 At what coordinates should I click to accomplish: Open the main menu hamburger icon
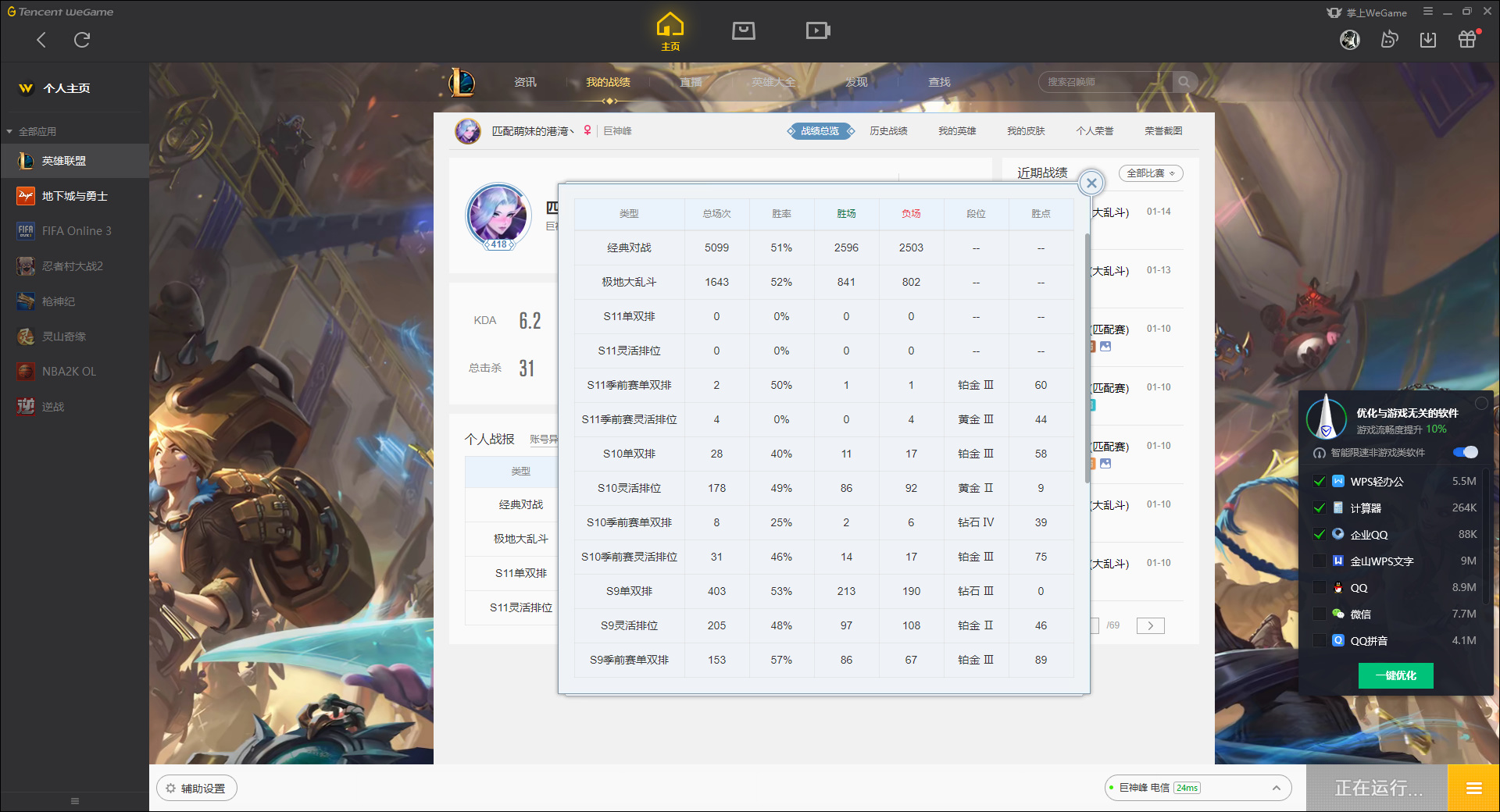tap(1428, 12)
